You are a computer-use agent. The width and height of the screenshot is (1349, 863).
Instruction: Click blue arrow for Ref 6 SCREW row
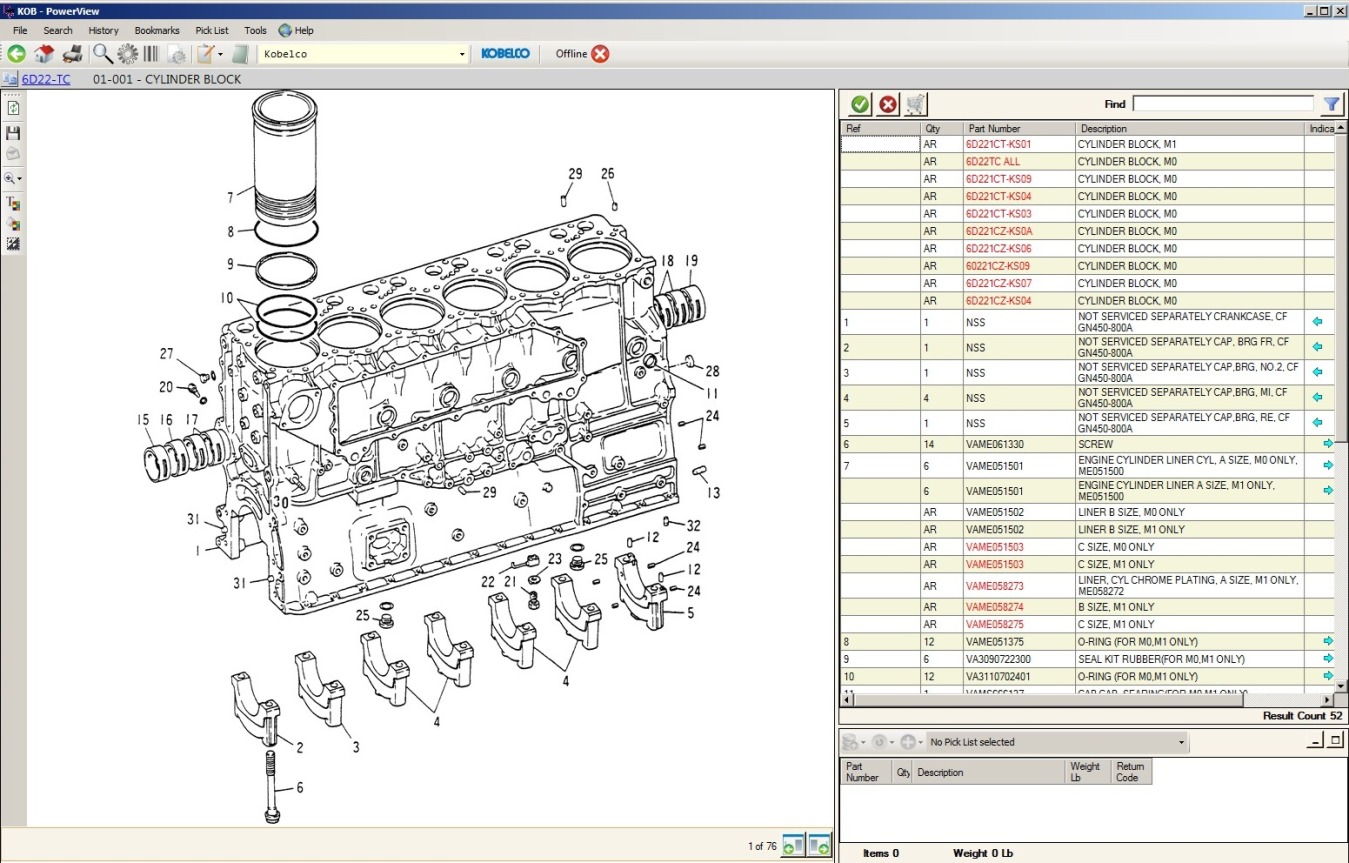point(1328,443)
